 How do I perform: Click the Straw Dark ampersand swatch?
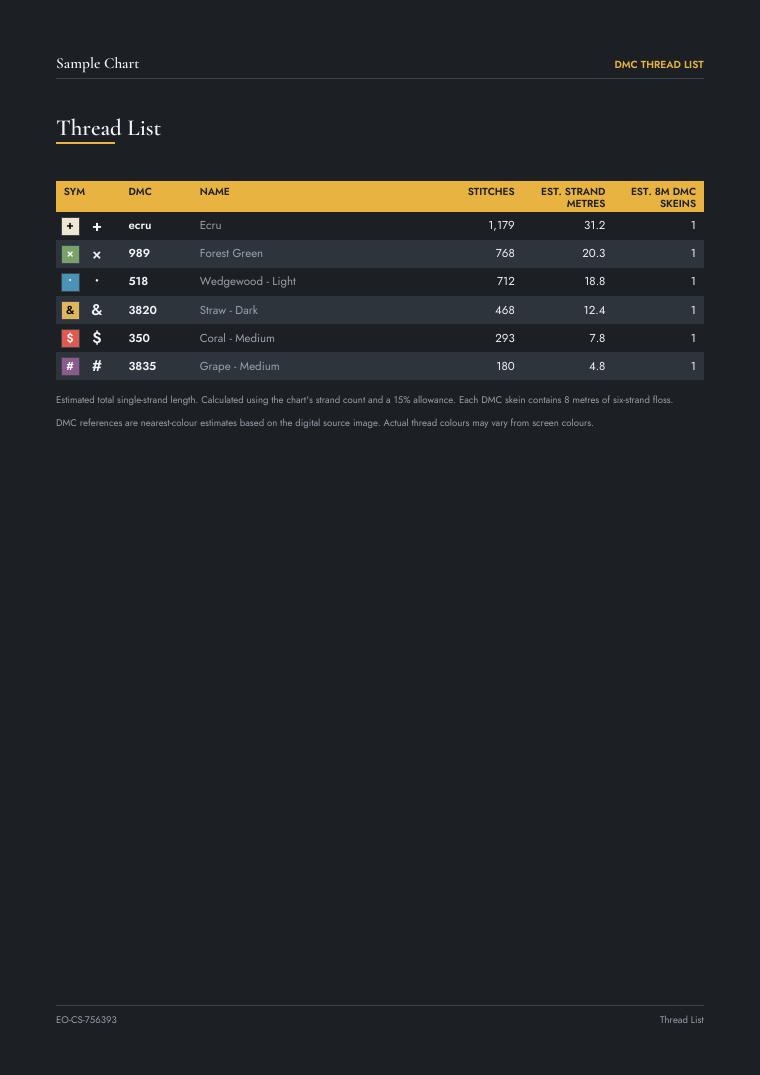[x=70, y=311]
